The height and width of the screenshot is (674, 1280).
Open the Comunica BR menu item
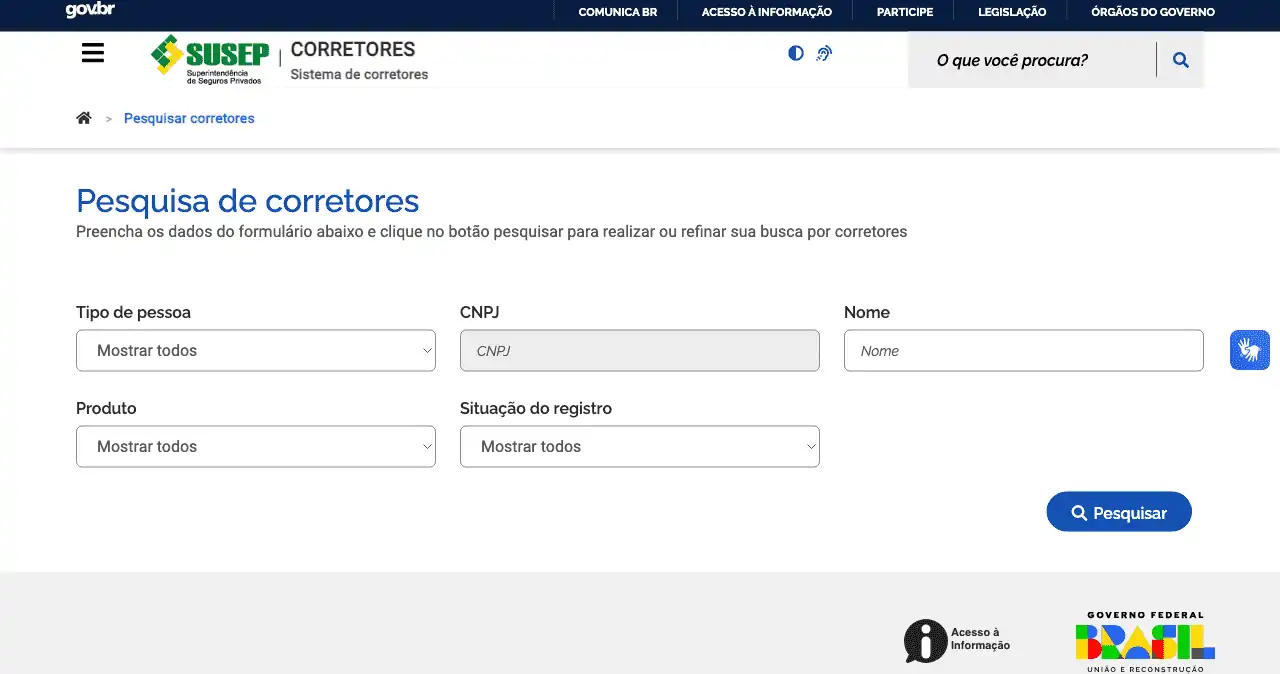point(617,12)
